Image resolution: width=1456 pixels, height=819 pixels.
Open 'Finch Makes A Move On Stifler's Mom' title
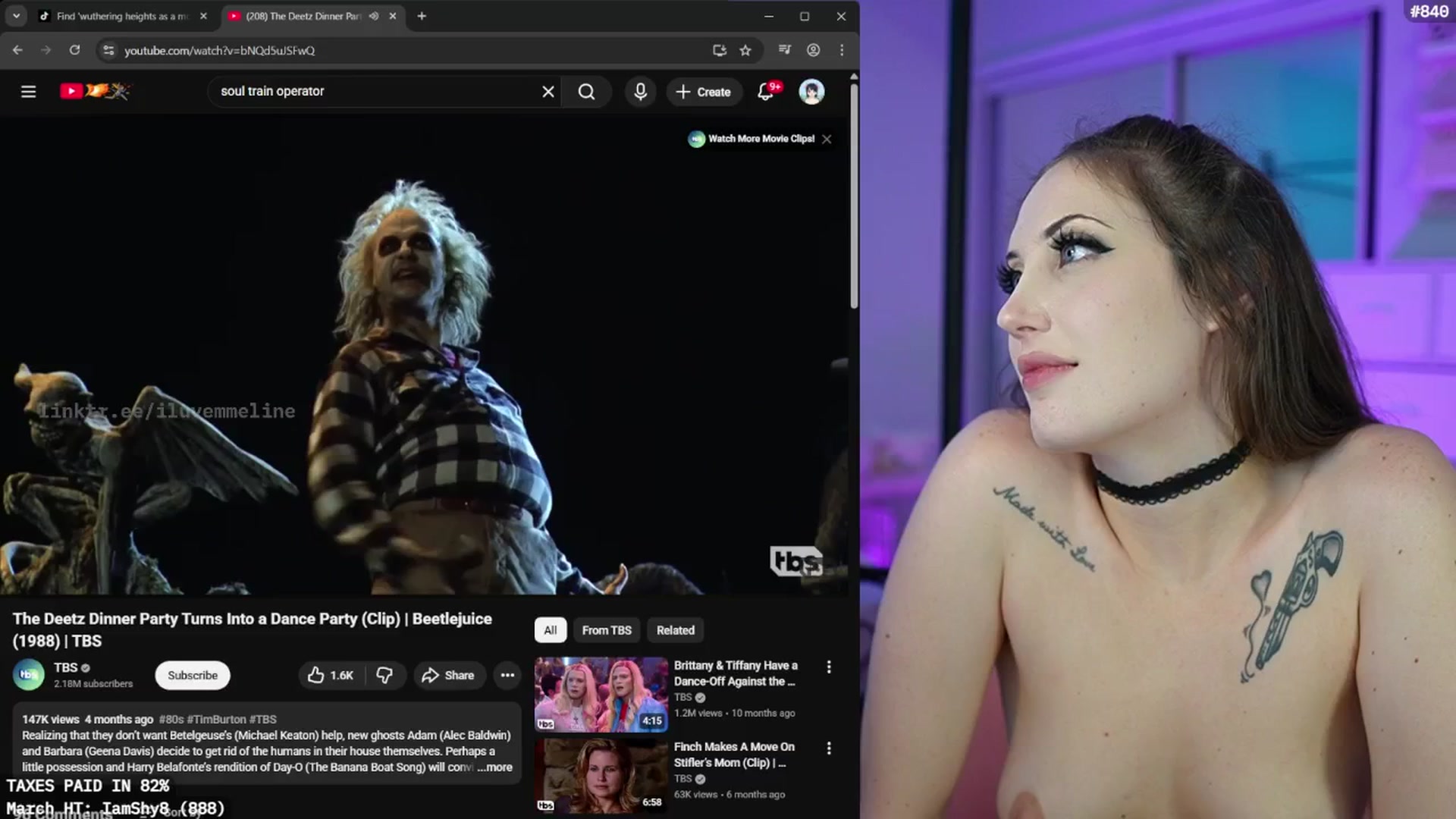(734, 755)
